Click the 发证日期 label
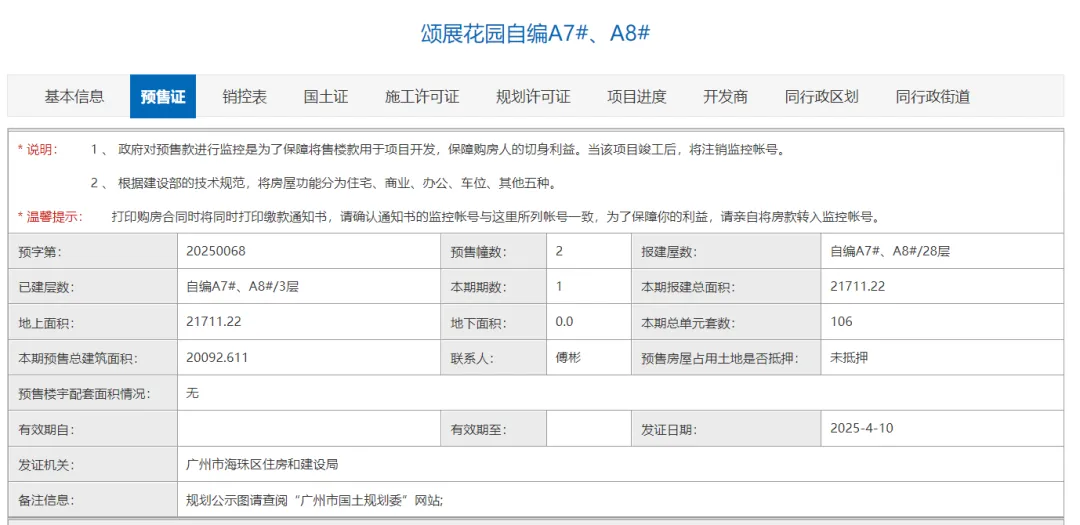Image resolution: width=1080 pixels, height=525 pixels. point(669,430)
